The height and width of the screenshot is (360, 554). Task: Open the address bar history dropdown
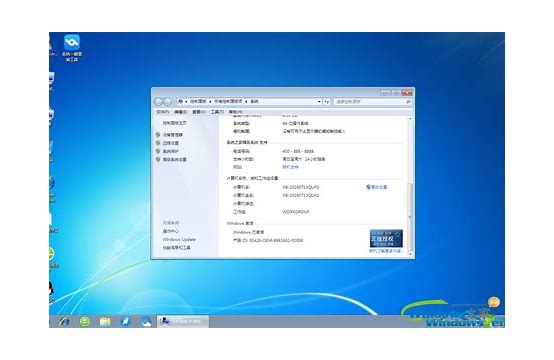319,101
